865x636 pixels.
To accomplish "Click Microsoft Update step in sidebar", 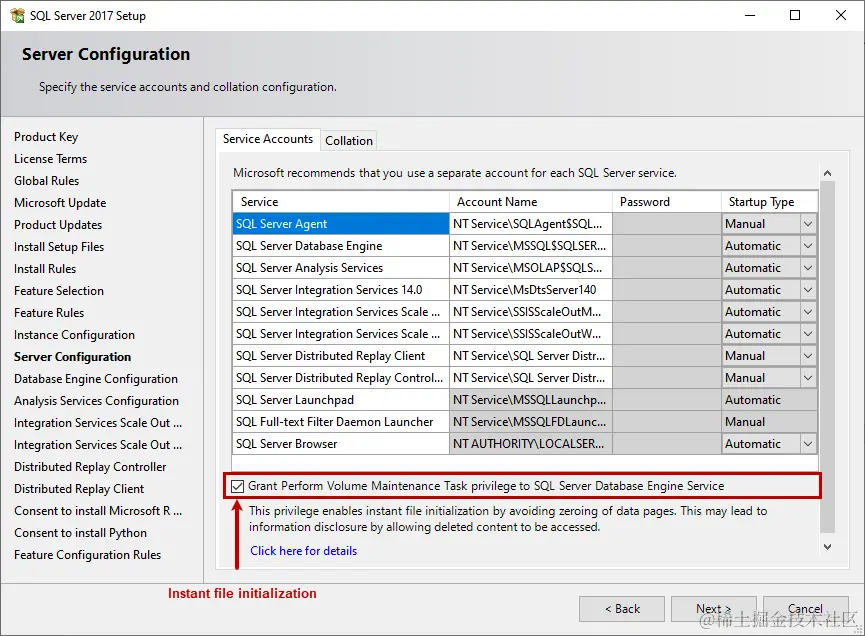I will (60, 203).
